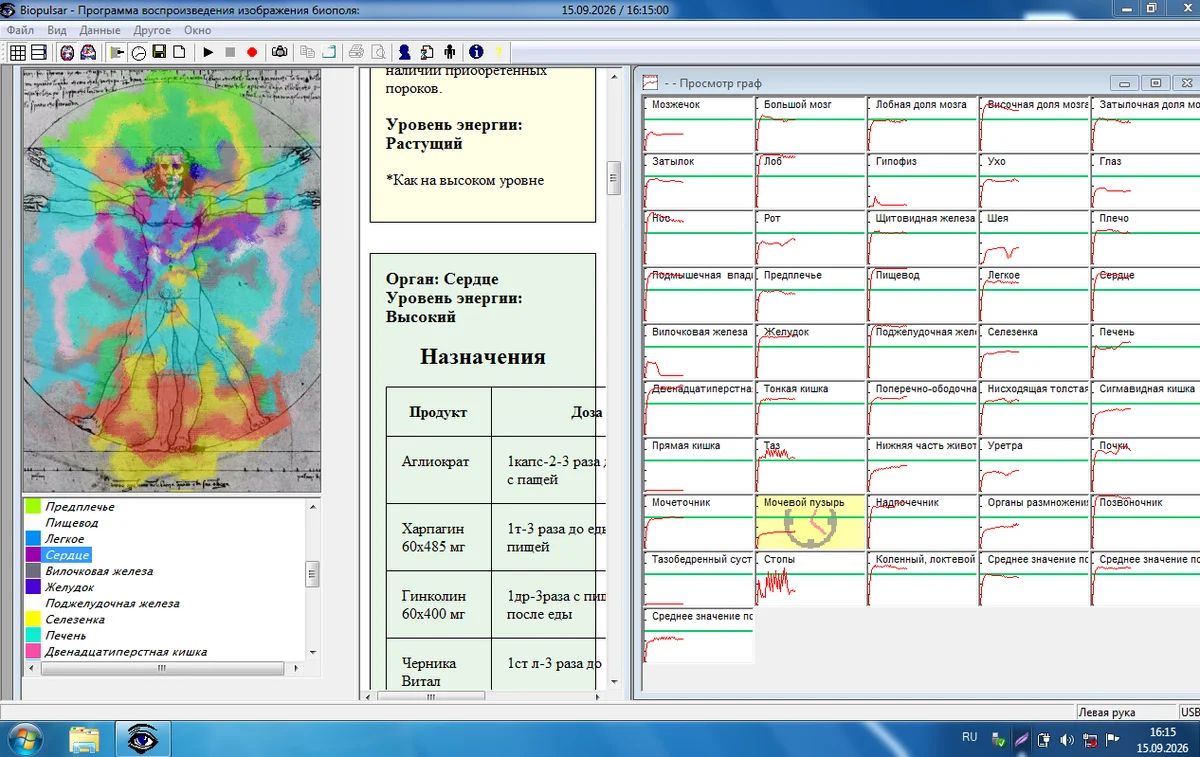Click the Vitruvian man aura image
This screenshot has width=1200, height=757.
[172, 281]
